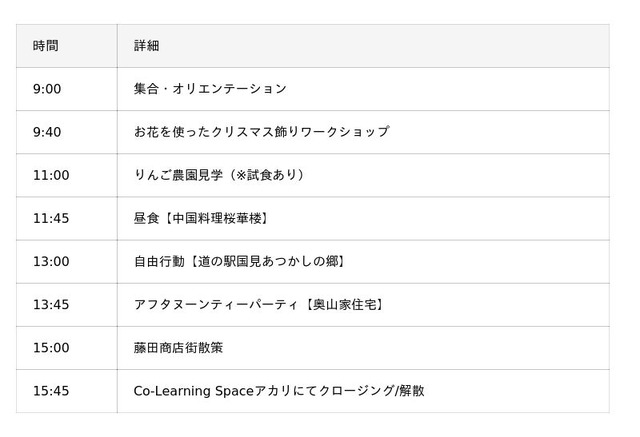Select the 15:45 time cell
Screen dimensions: 640x437
click(x=51, y=390)
